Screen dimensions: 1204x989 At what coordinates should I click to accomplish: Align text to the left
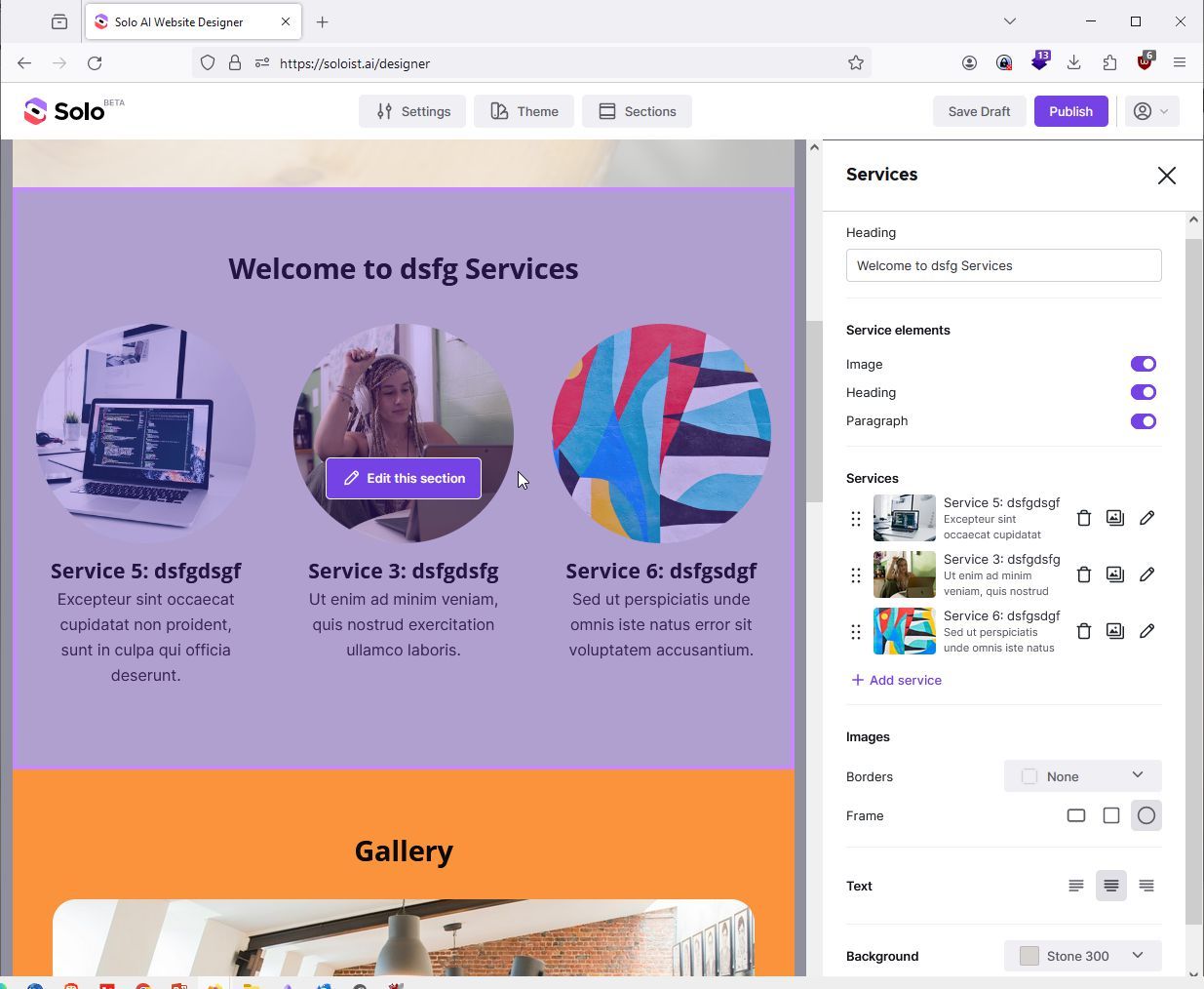tap(1076, 886)
